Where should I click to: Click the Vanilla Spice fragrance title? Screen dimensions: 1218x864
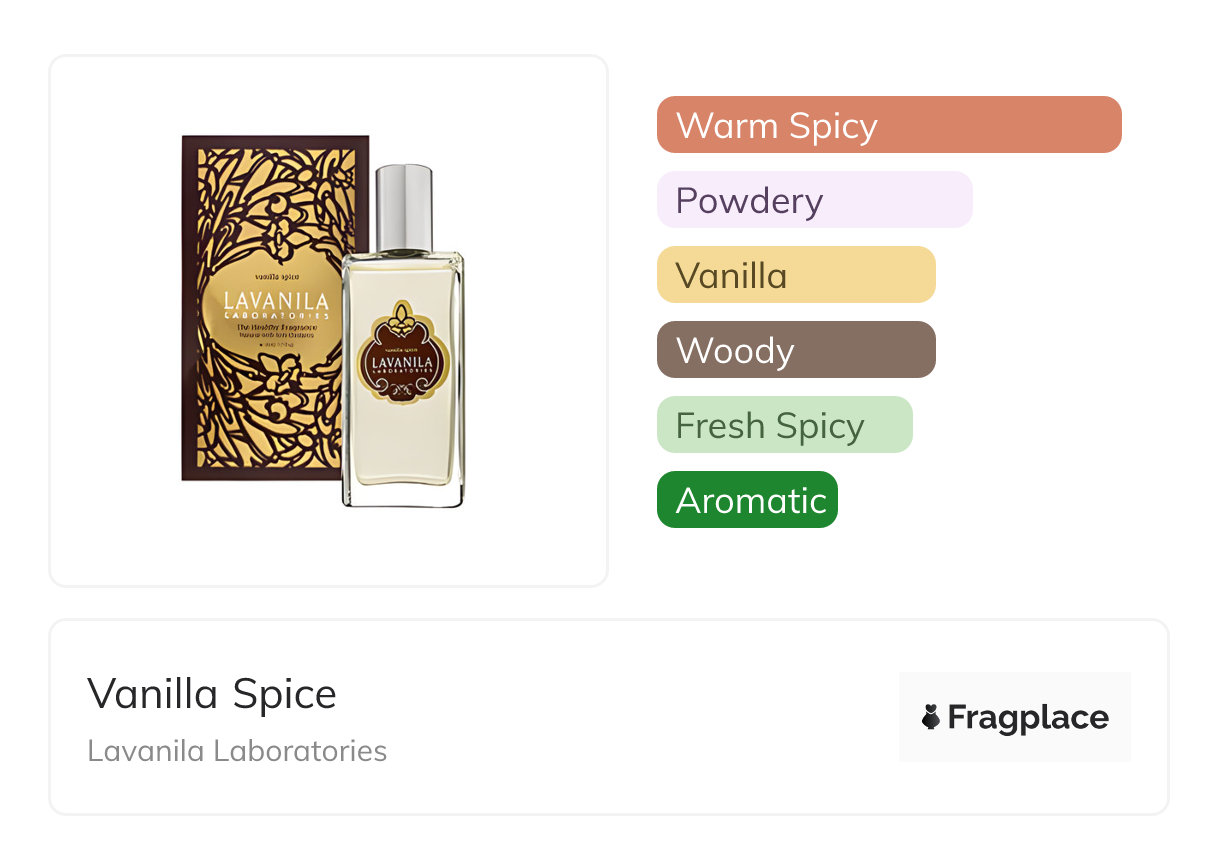(212, 693)
